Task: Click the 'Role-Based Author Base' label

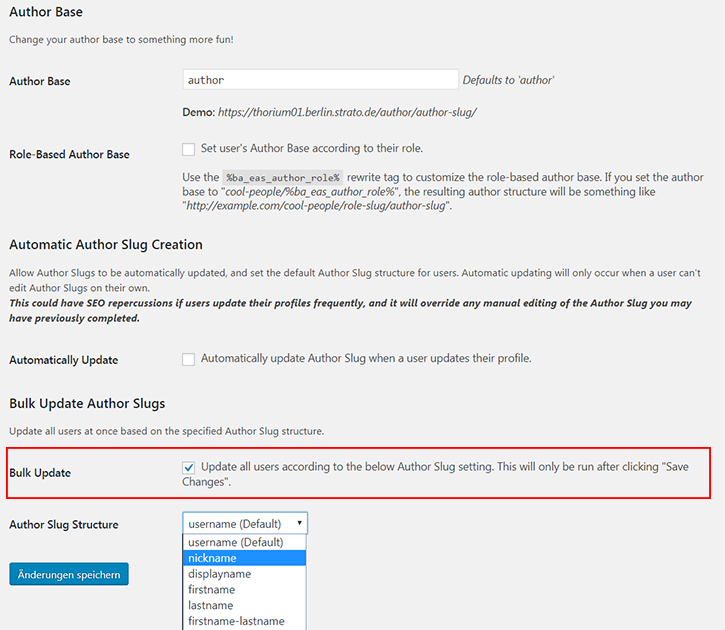Action: point(69,154)
